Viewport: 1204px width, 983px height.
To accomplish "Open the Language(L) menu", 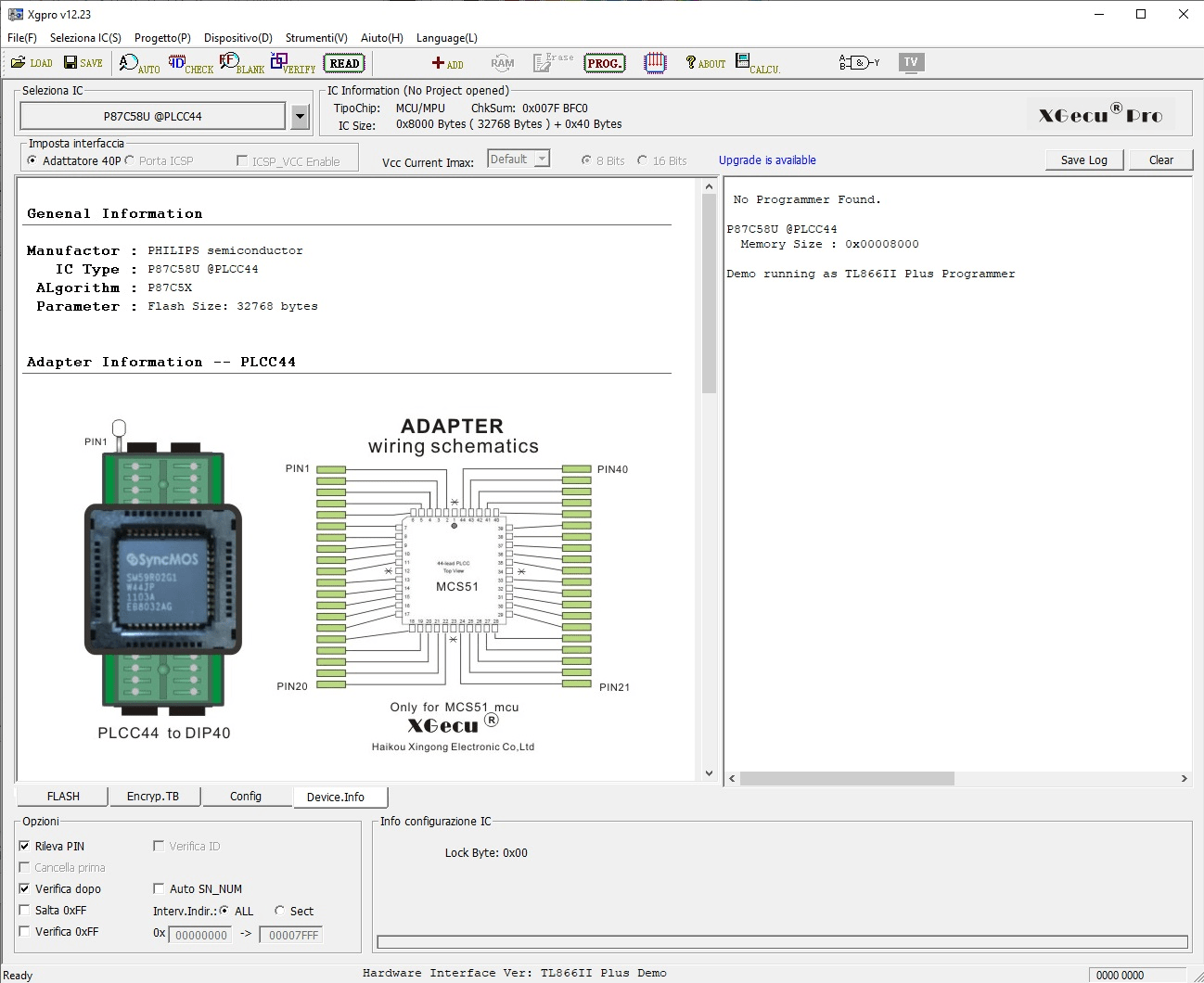I will tap(447, 38).
